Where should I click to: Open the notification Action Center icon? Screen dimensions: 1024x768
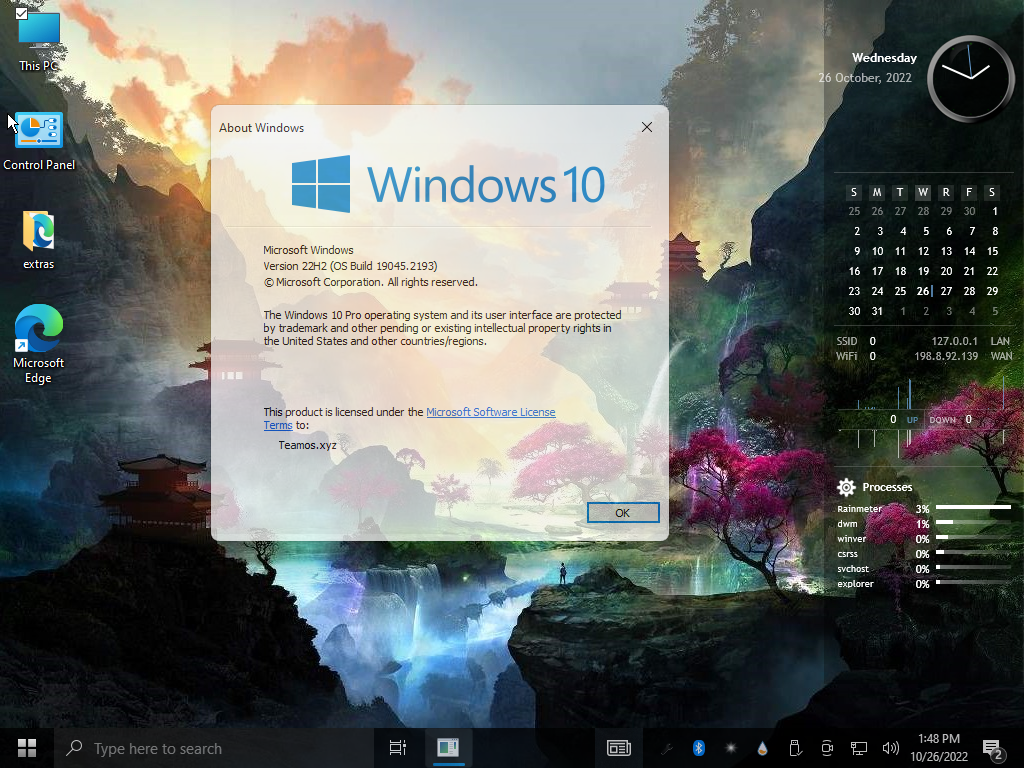[992, 748]
